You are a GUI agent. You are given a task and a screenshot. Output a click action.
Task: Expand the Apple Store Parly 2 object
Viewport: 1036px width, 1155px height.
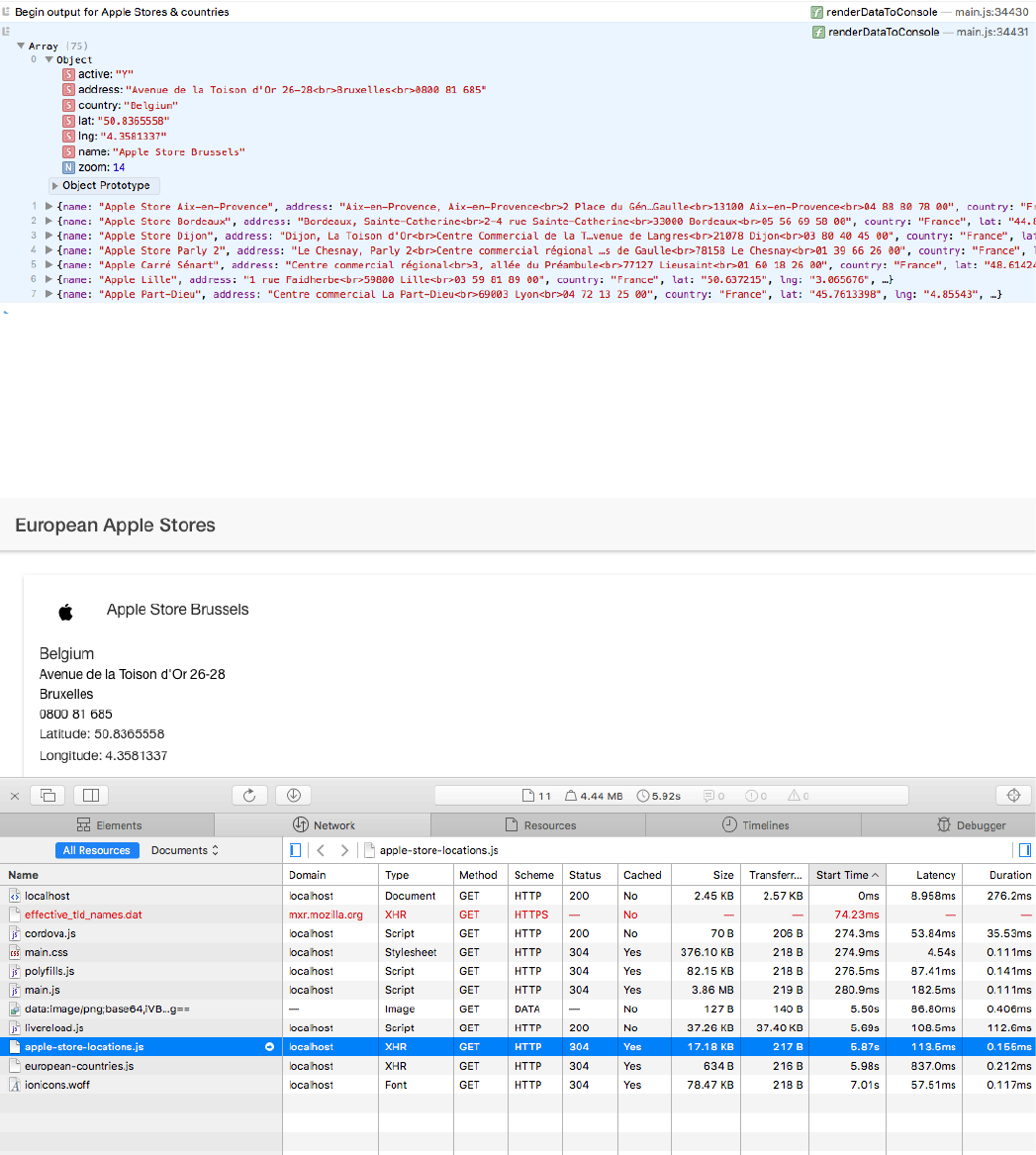(x=48, y=250)
